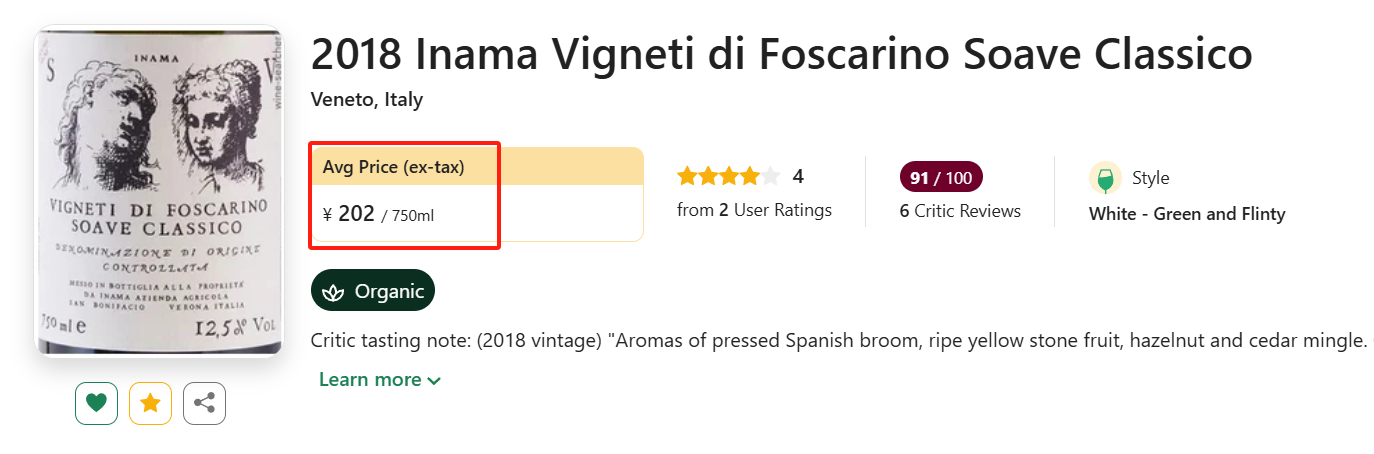Click the Veneto, Italy region link
This screenshot has height=454, width=1374.
tap(367, 100)
